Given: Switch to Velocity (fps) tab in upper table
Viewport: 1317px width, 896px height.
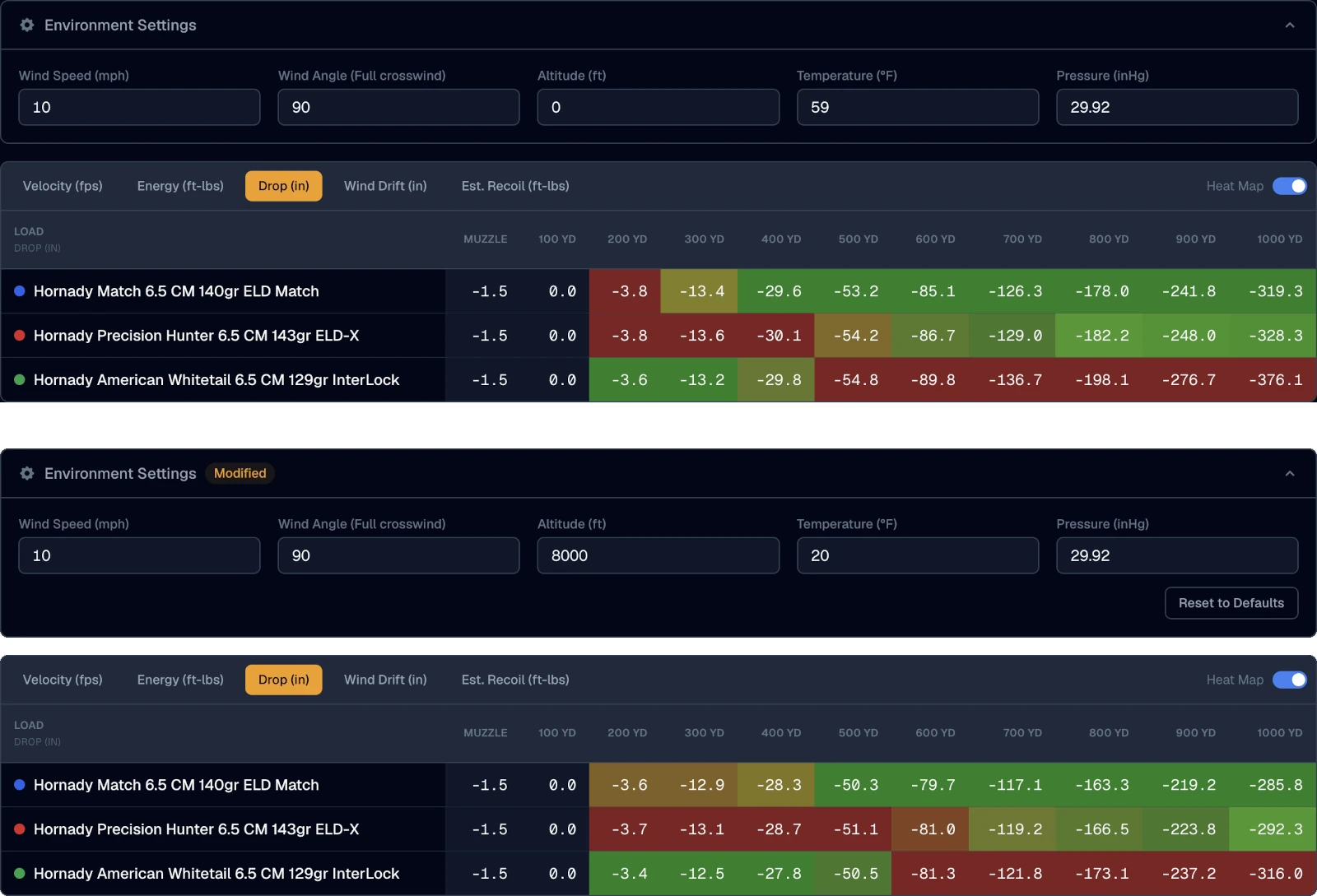Looking at the screenshot, I should 63,186.
